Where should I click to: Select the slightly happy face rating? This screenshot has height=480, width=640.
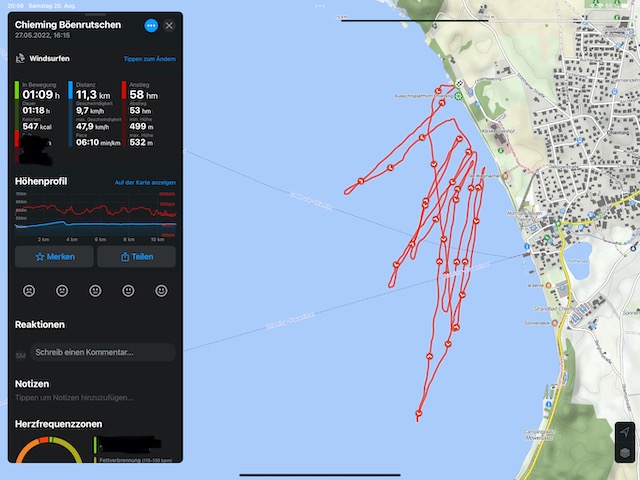click(x=128, y=291)
